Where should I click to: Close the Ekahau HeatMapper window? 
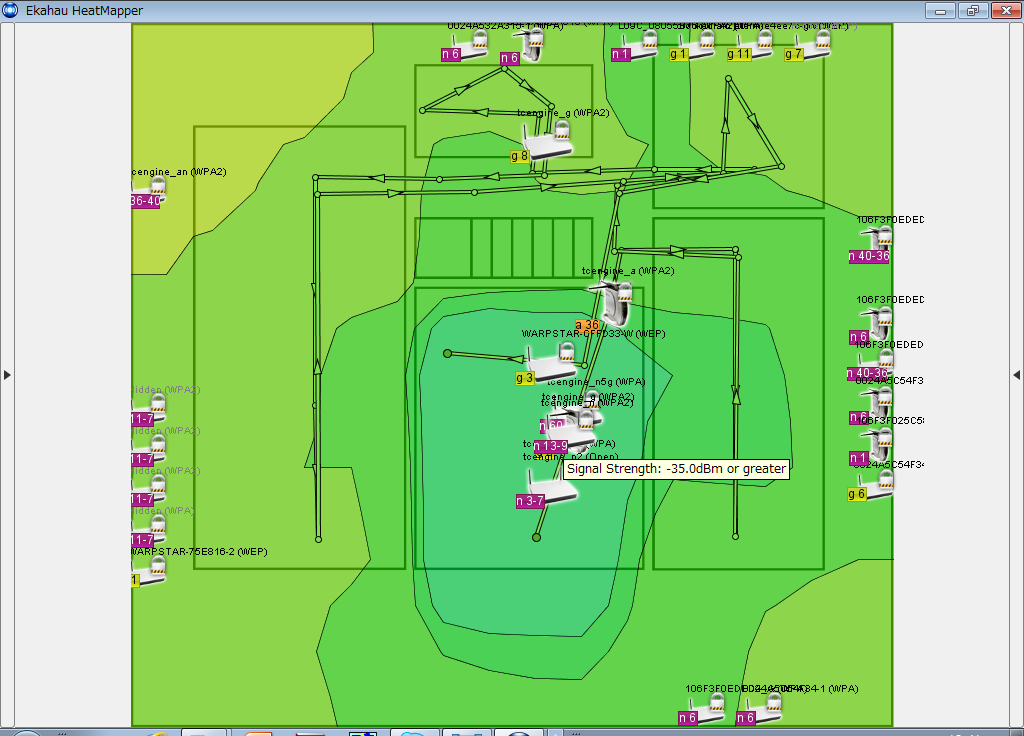1006,10
